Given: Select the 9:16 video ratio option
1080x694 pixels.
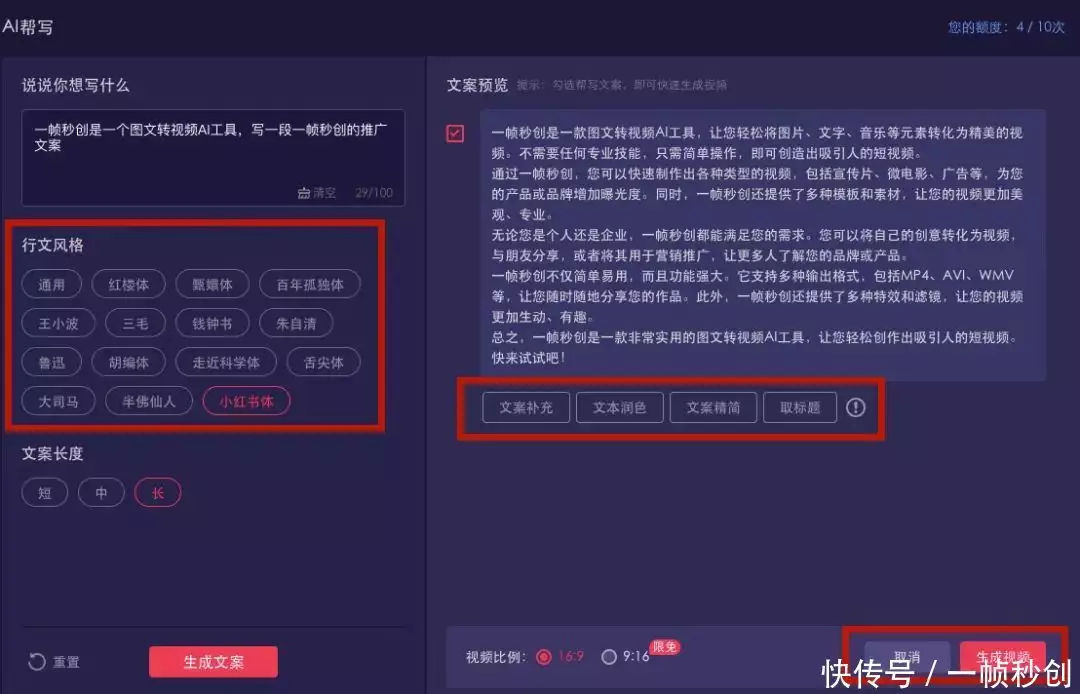Looking at the screenshot, I should (x=610, y=658).
